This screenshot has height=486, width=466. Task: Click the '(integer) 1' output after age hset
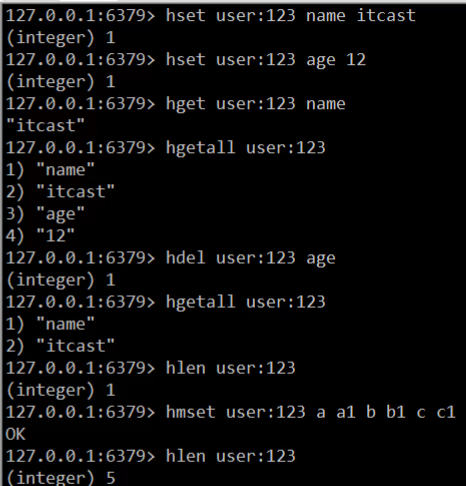(61, 82)
